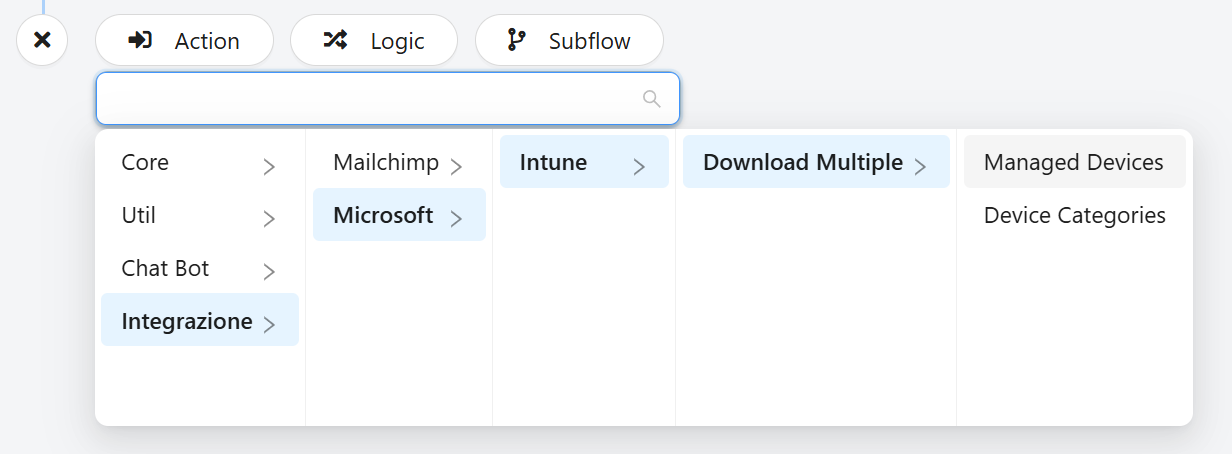Click the magnifier search icon
Viewport: 1232px width, 454px height.
652,98
